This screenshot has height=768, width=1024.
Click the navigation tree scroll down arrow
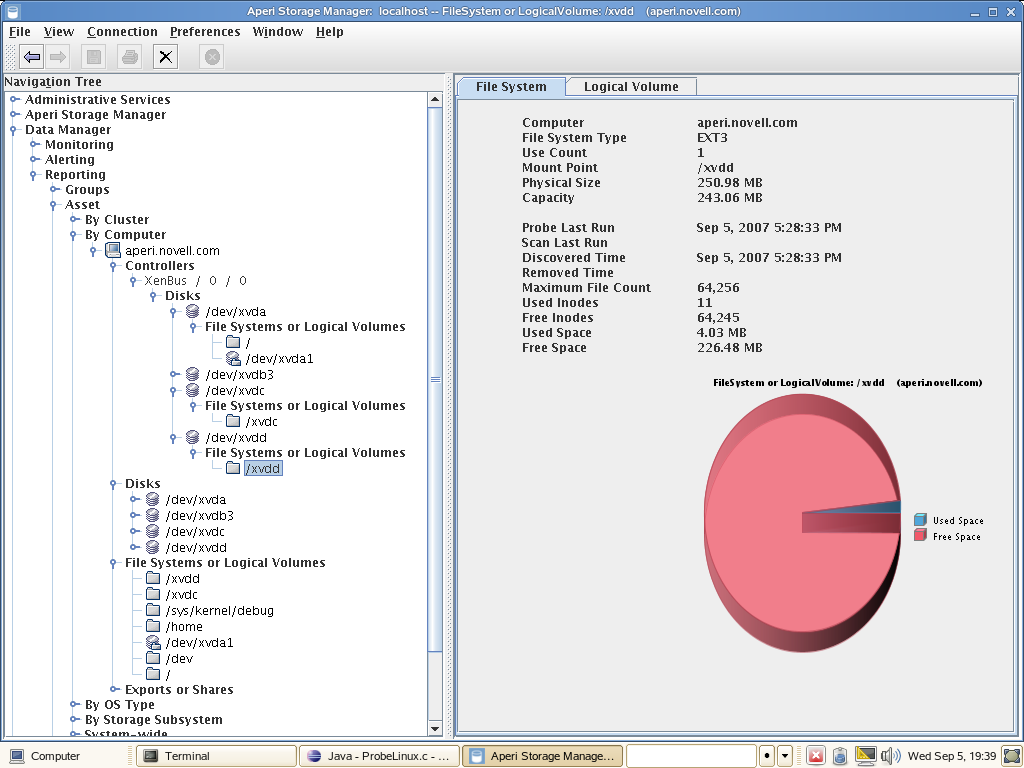pyautogui.click(x=435, y=728)
